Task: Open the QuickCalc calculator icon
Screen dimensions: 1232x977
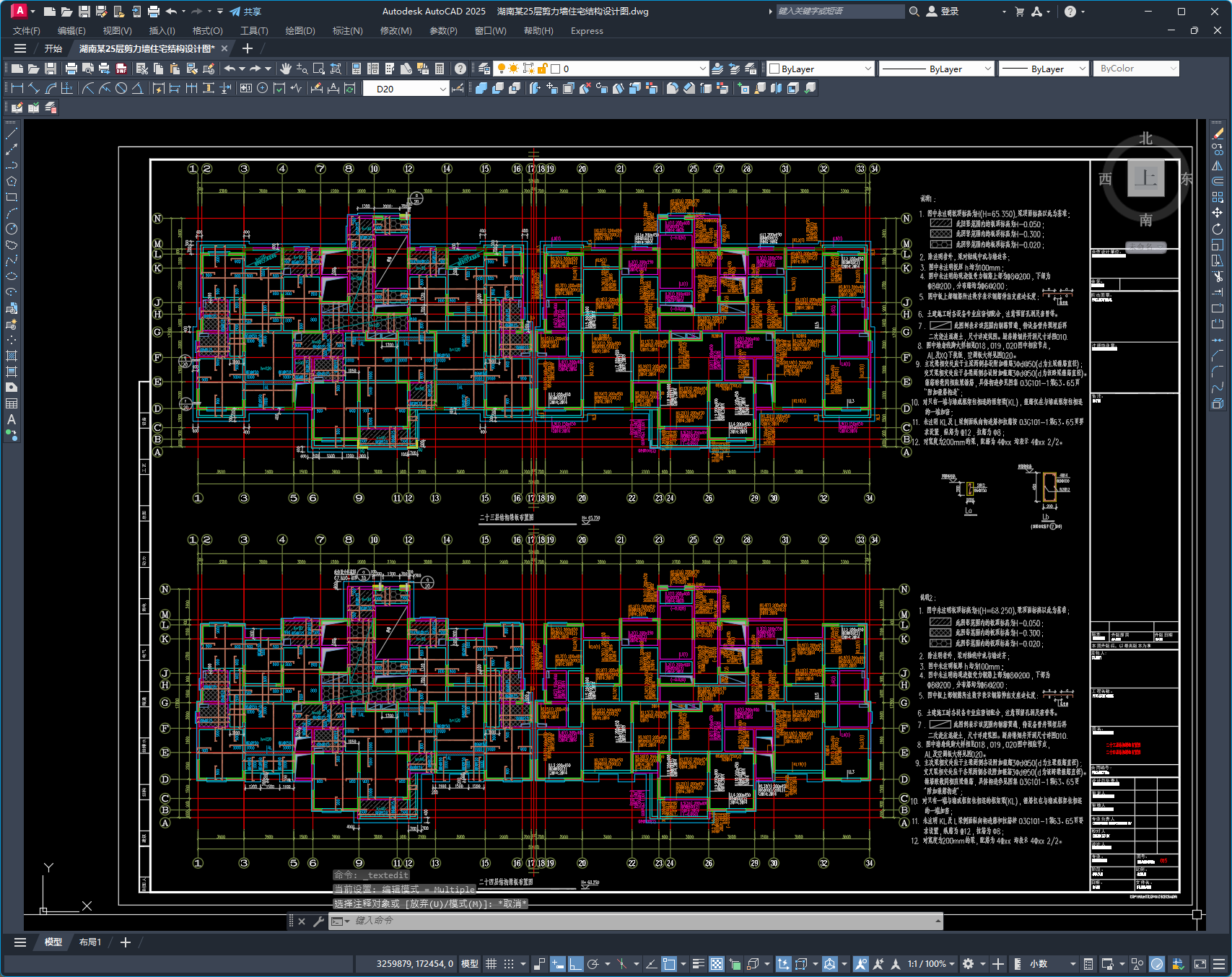Action: tap(440, 69)
